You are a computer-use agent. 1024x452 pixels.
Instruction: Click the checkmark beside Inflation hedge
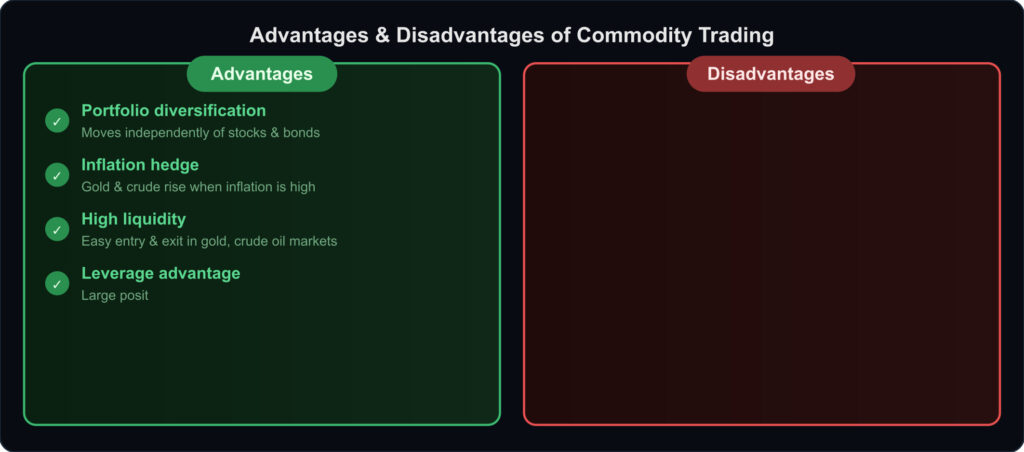pyautogui.click(x=57, y=175)
